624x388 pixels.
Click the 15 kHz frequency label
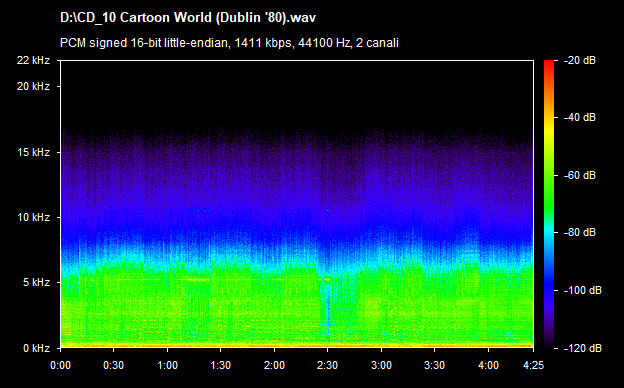(33, 152)
